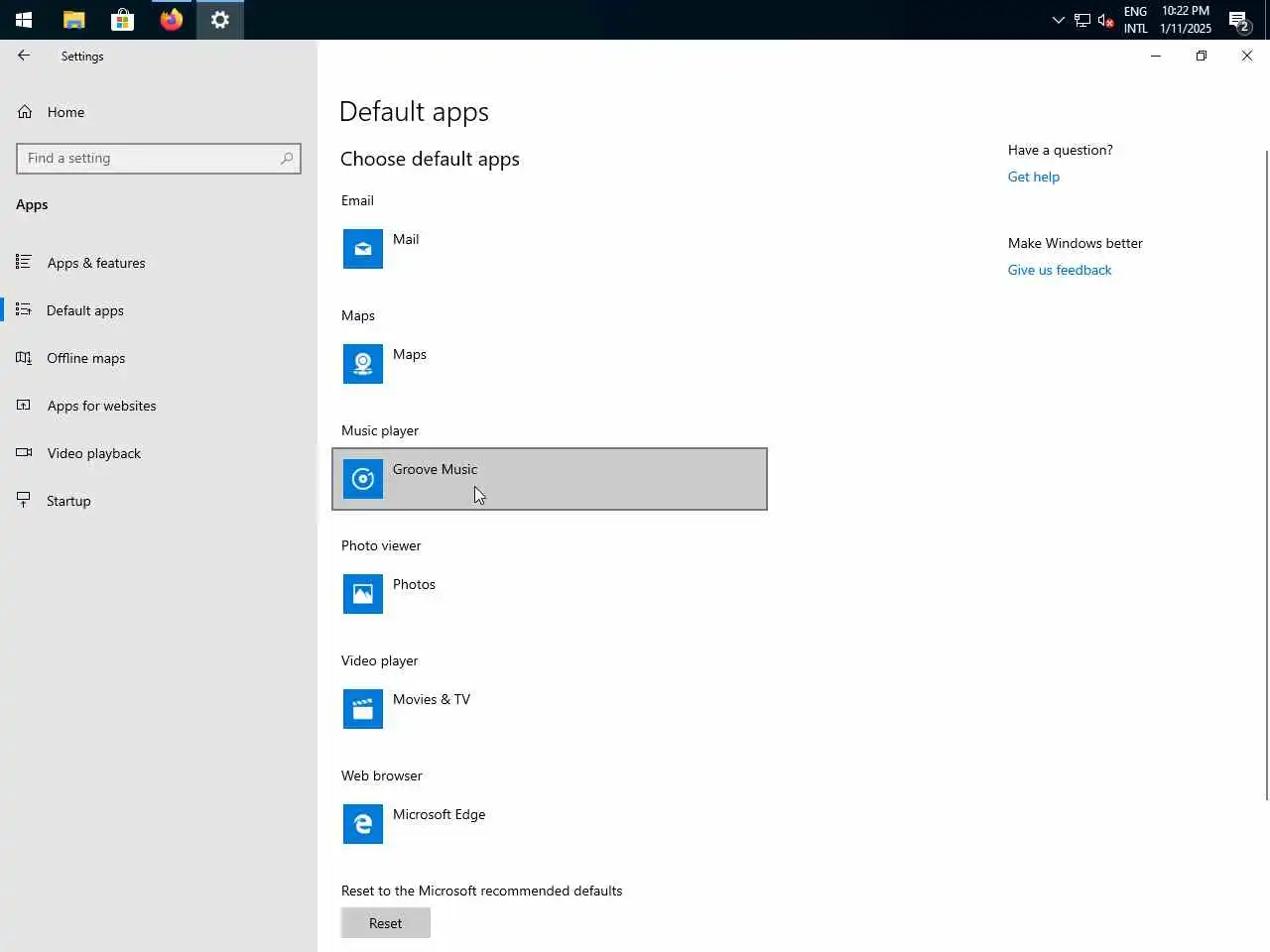Open the Get help link

tap(1034, 177)
